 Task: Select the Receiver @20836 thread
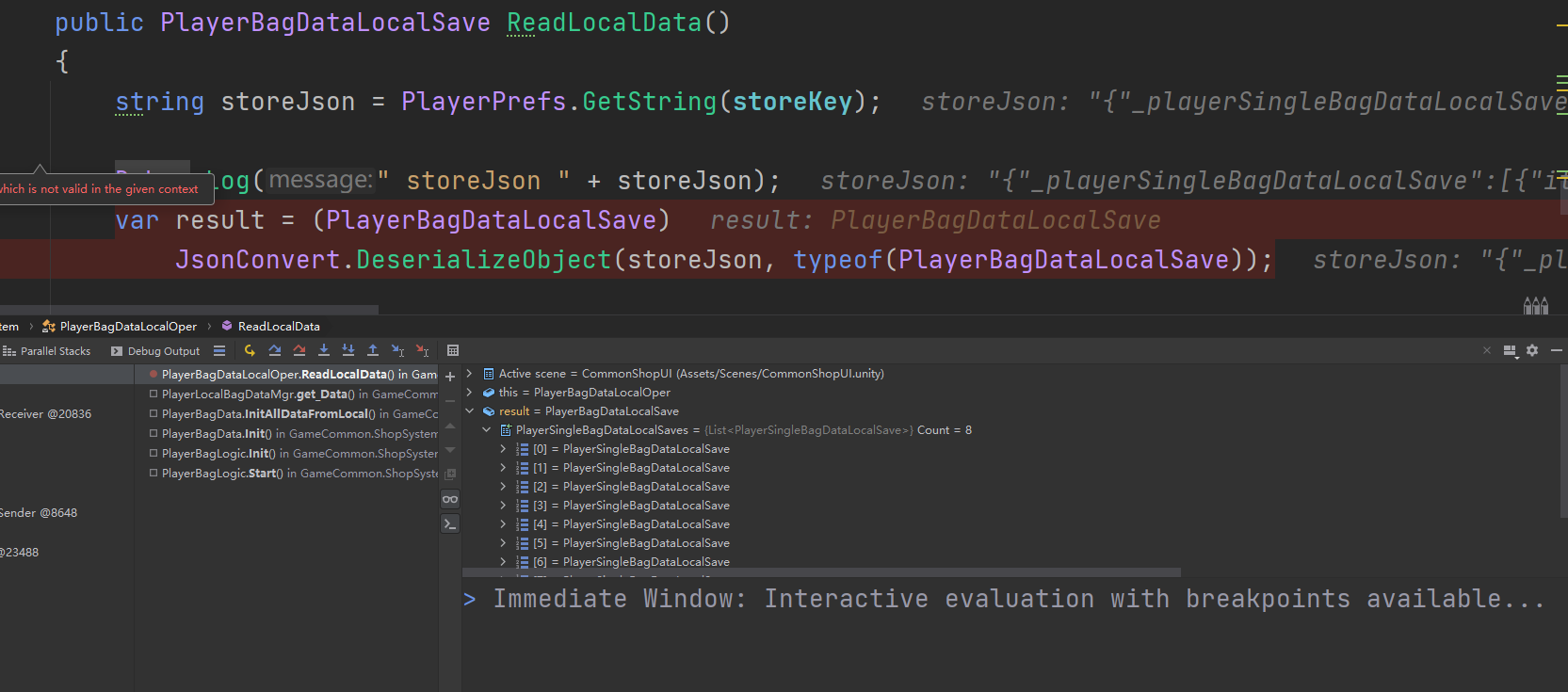tap(46, 414)
